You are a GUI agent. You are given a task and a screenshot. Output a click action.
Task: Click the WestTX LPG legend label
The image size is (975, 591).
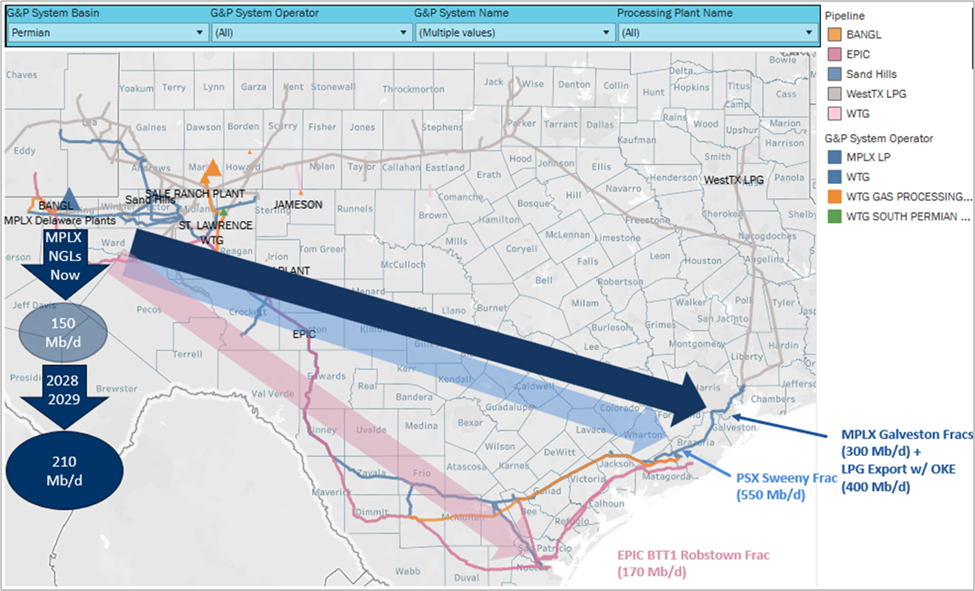[876, 94]
